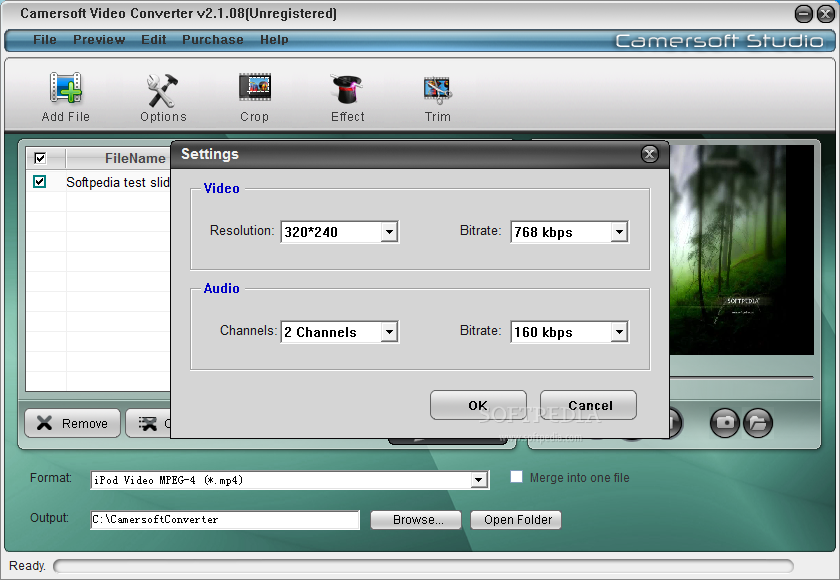
Task: Open the Help menu
Action: click(x=274, y=40)
